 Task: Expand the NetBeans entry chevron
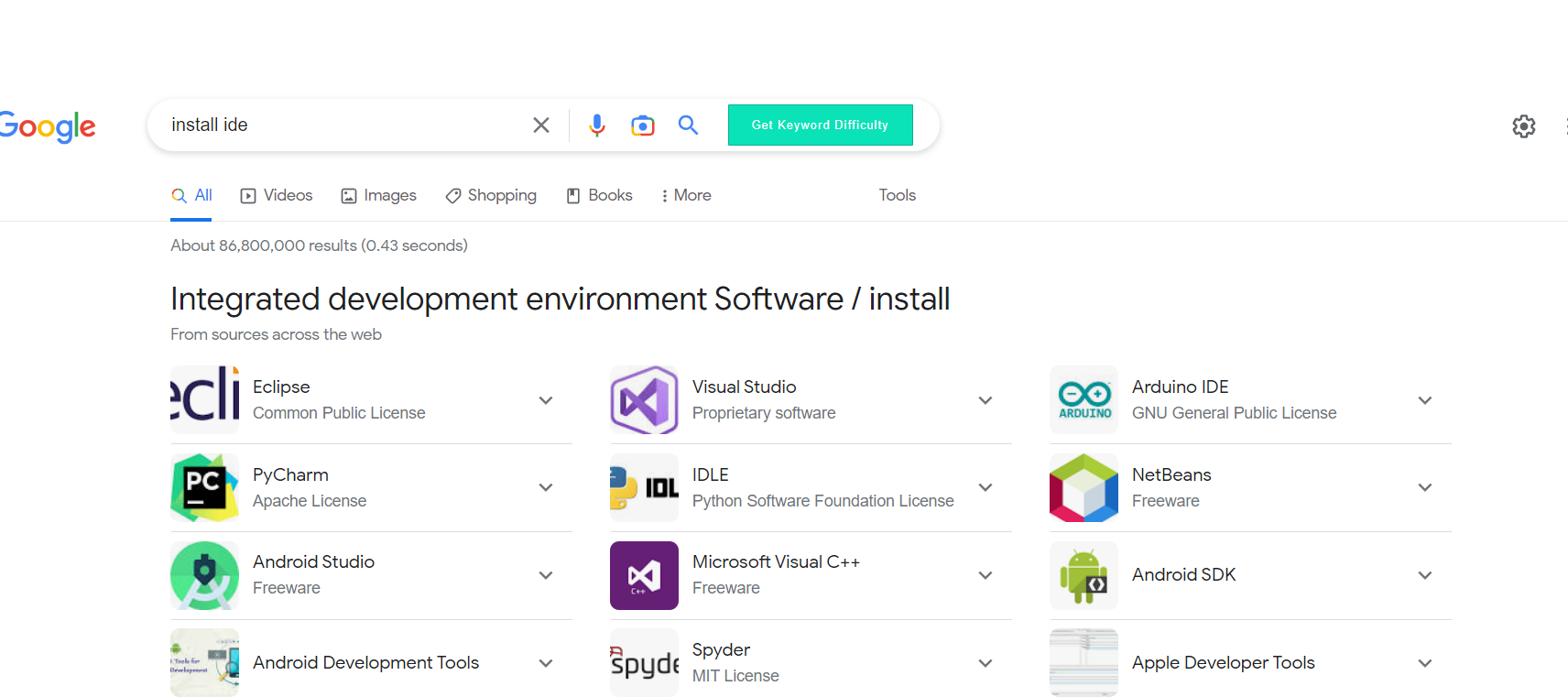click(x=1425, y=487)
